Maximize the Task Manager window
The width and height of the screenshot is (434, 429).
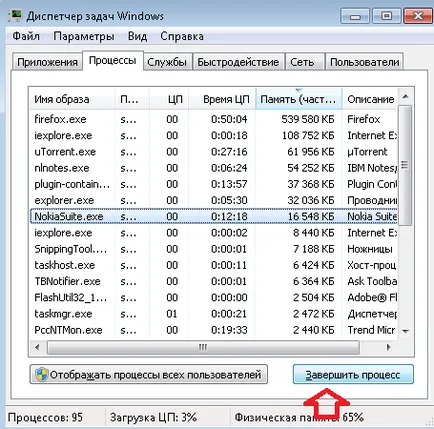(x=386, y=16)
